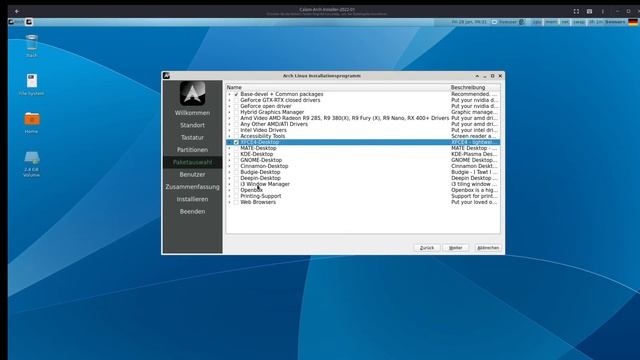Screen dimensions: 640x360
Task: Click the Sensors panel item
Action: [615, 22]
